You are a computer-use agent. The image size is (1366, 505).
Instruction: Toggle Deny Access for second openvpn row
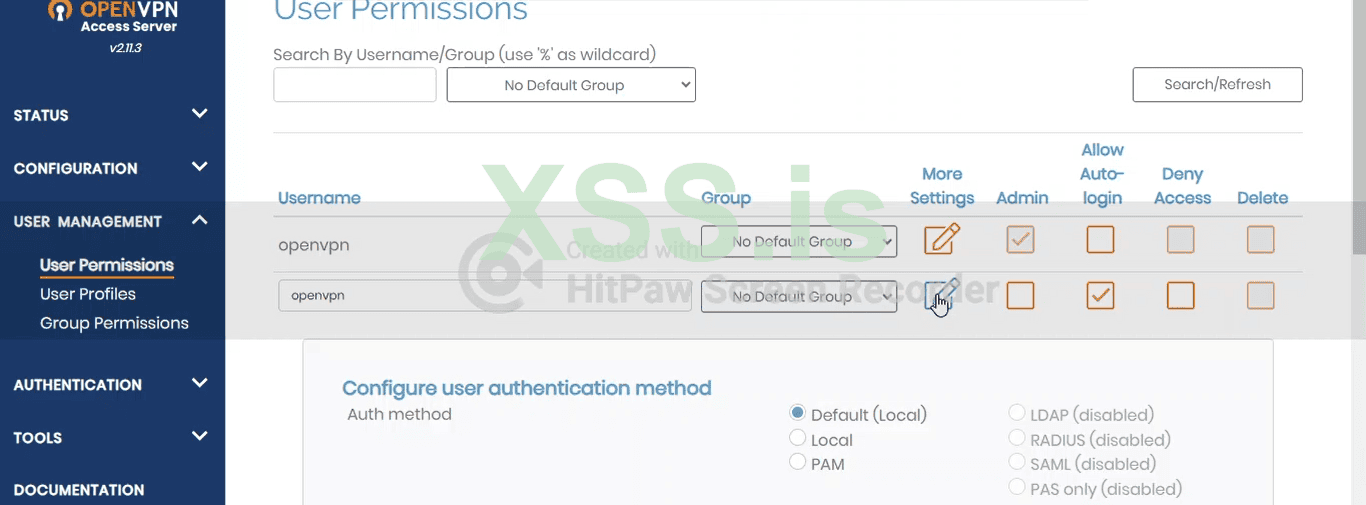tap(1180, 296)
